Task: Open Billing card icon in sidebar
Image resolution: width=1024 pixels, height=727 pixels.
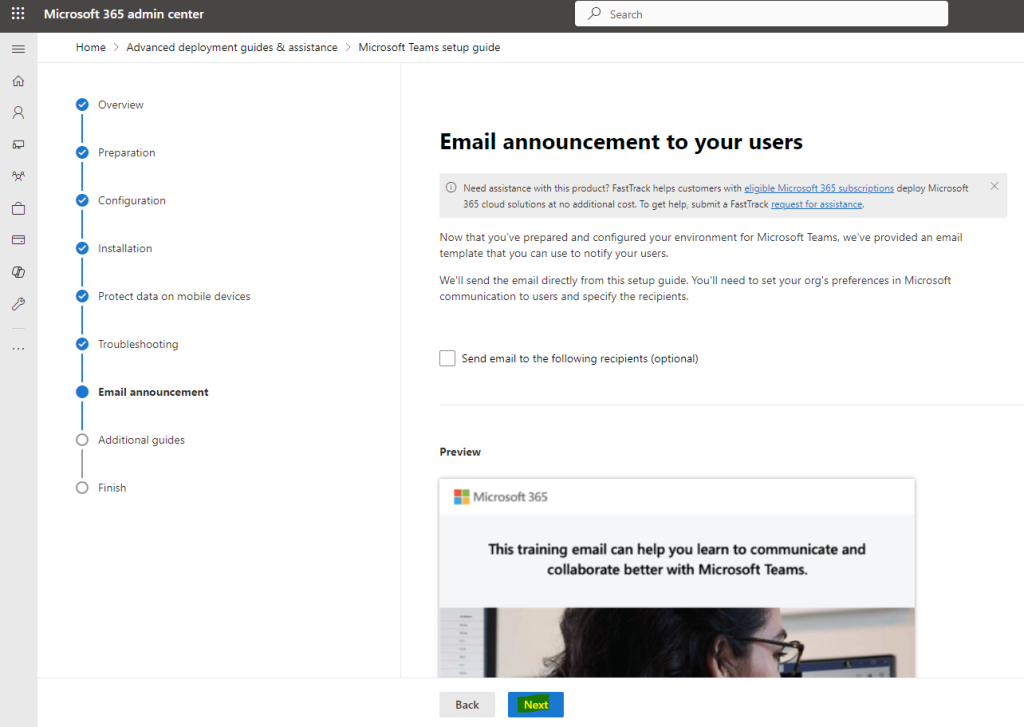Action: (18, 240)
